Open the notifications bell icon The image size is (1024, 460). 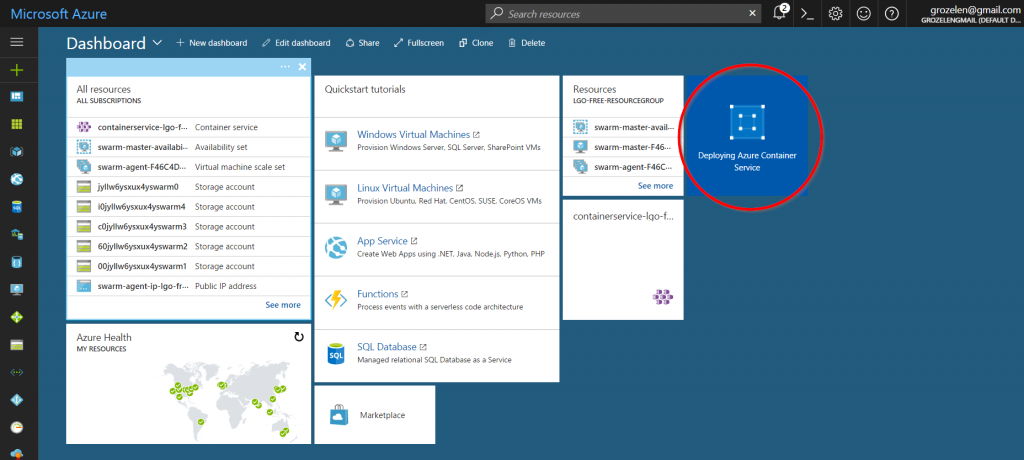pyautogui.click(x=780, y=14)
